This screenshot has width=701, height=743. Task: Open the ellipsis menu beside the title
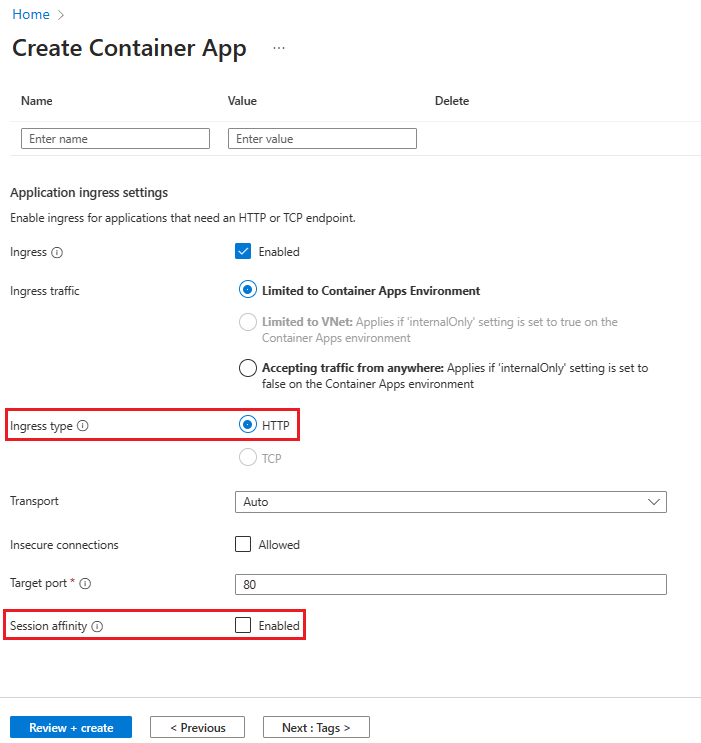pyautogui.click(x=279, y=48)
